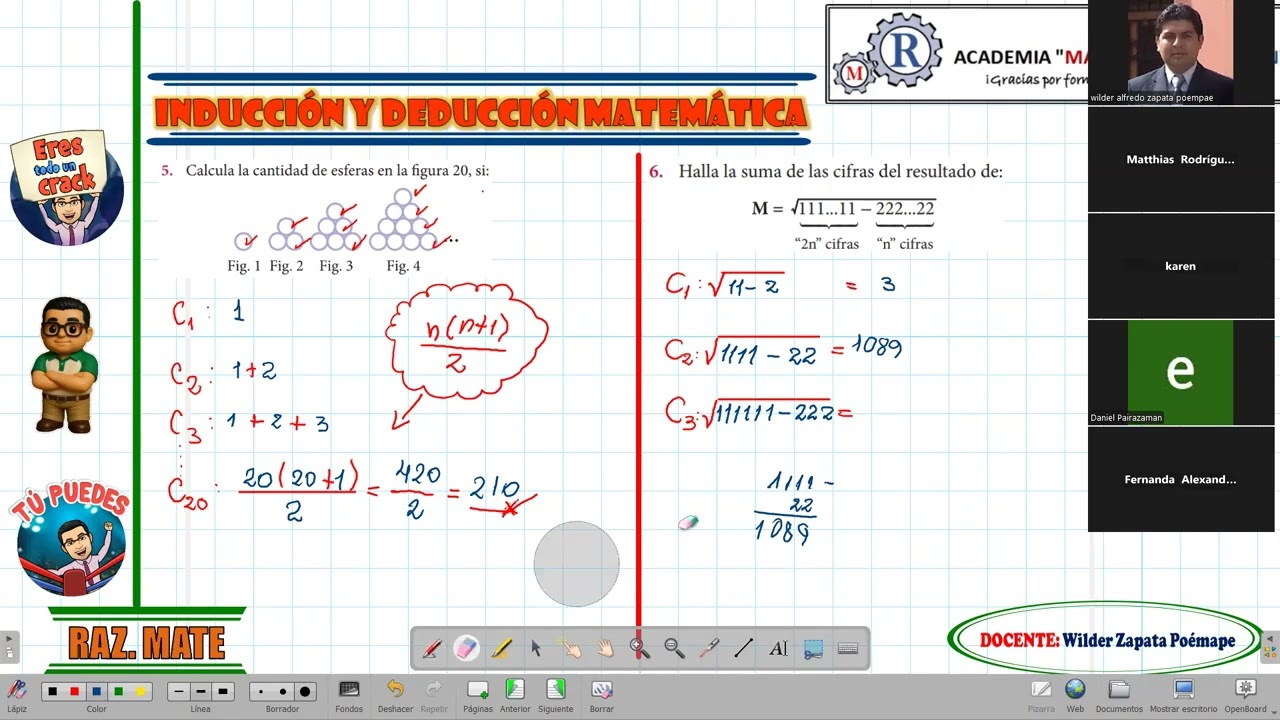Select karen participant tile
This screenshot has height=720, width=1280.
click(1181, 266)
